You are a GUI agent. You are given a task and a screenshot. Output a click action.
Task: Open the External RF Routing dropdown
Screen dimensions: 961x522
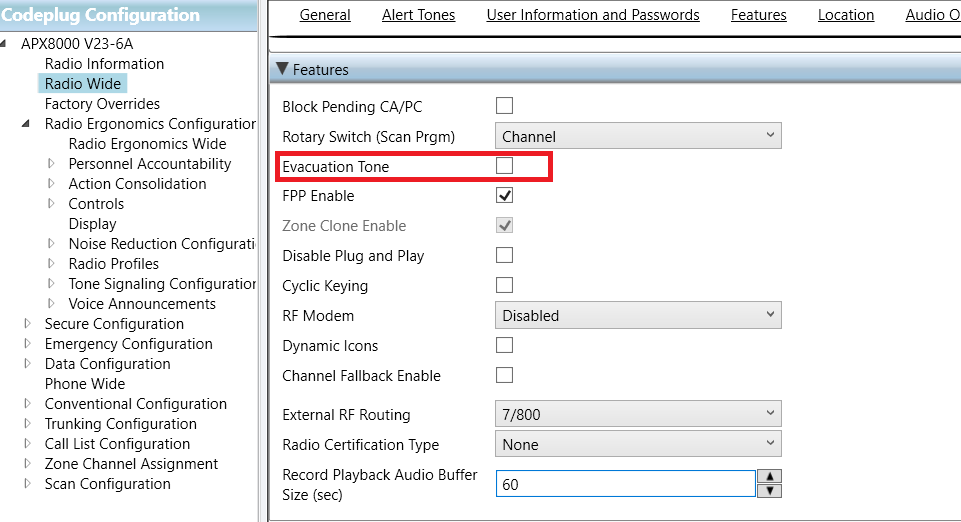[x=638, y=414]
